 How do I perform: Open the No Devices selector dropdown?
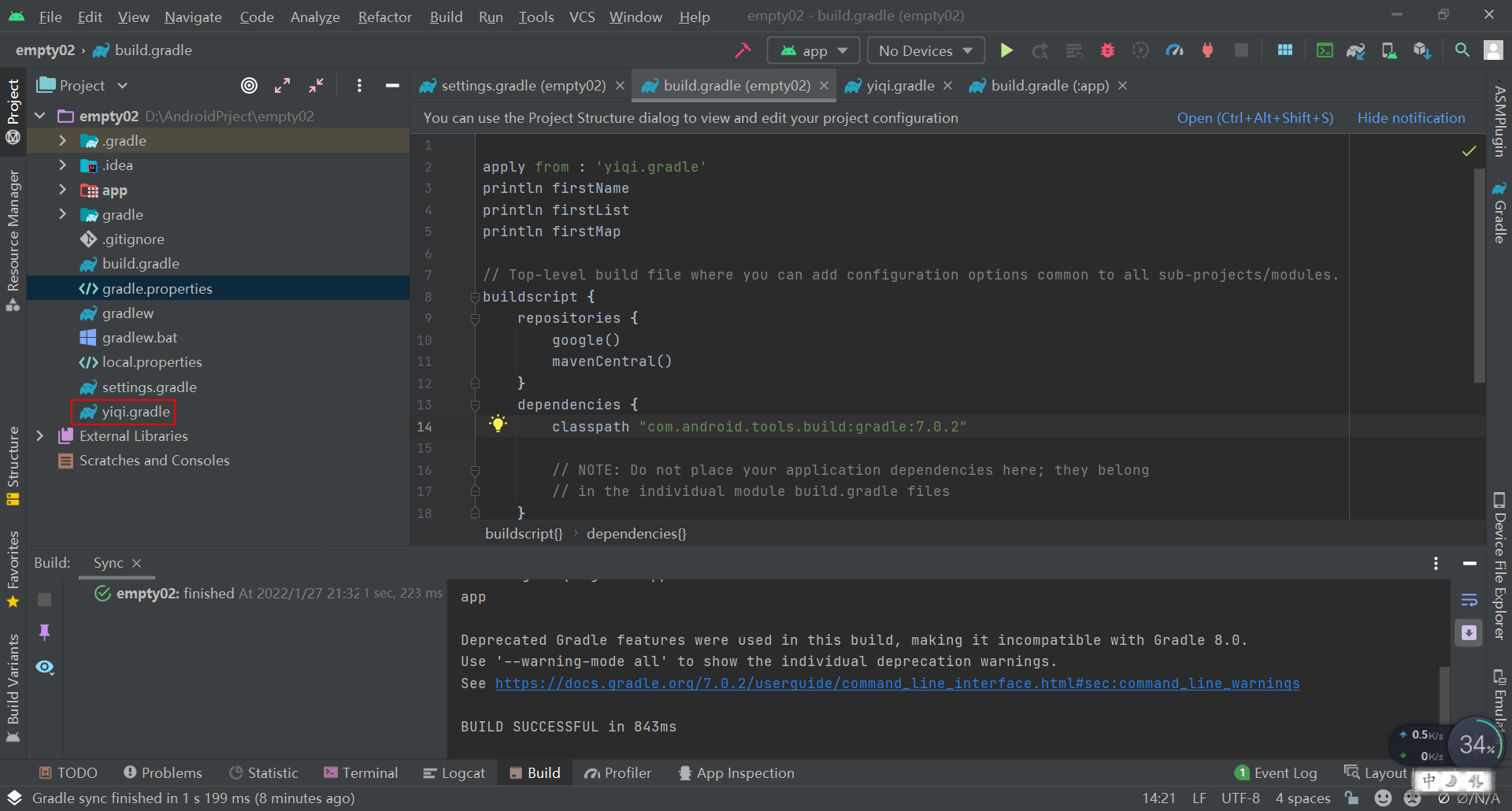[x=925, y=50]
